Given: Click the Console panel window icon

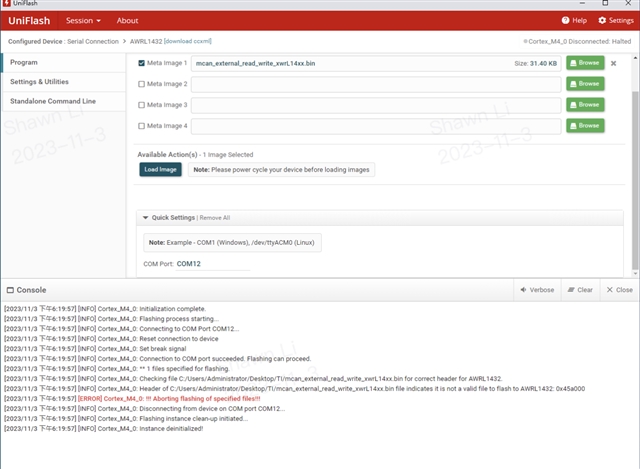Looking at the screenshot, I should pos(10,290).
